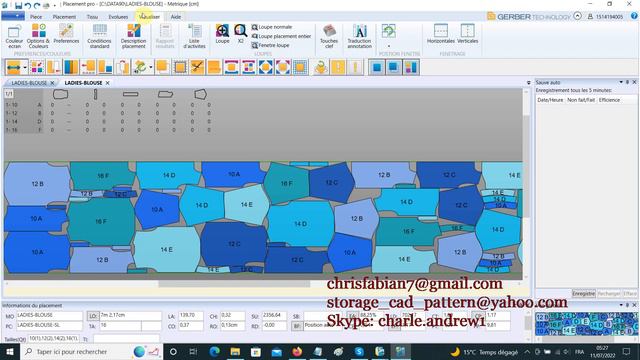The height and width of the screenshot is (360, 640).
Task: Save the file with toolbar disk icon
Action: (x=18, y=5)
